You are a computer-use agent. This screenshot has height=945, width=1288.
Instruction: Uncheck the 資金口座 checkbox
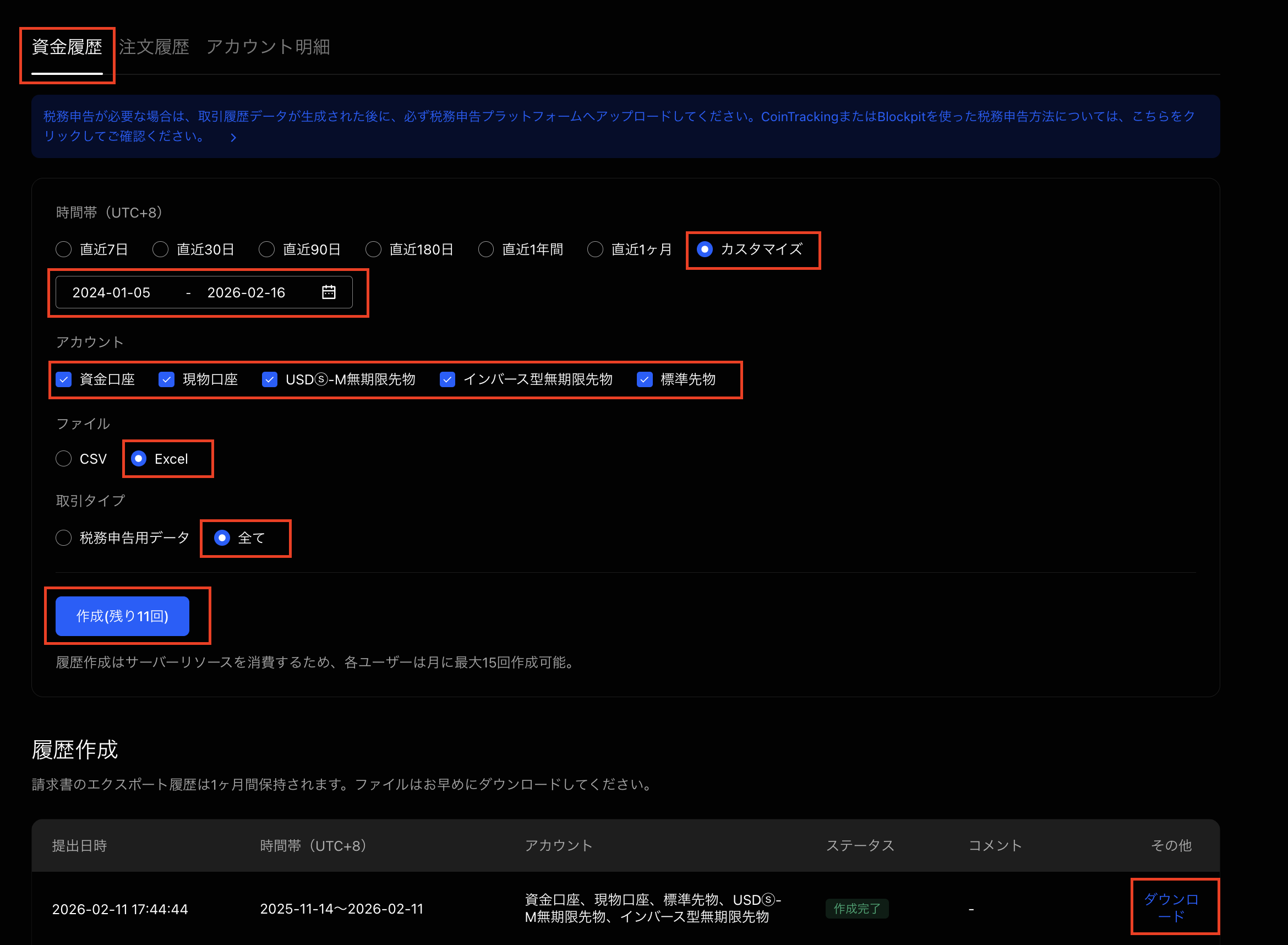[x=63, y=379]
